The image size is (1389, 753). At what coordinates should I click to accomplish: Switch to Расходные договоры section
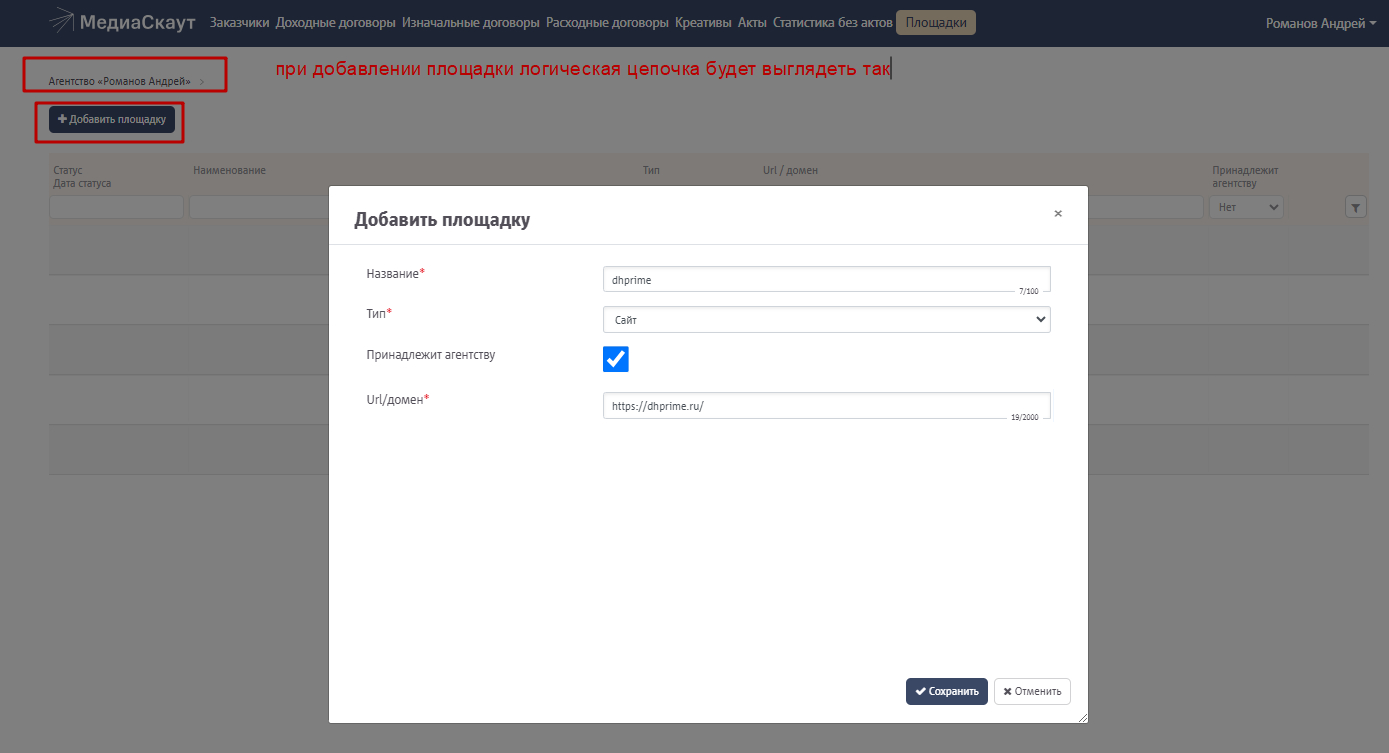(607, 22)
